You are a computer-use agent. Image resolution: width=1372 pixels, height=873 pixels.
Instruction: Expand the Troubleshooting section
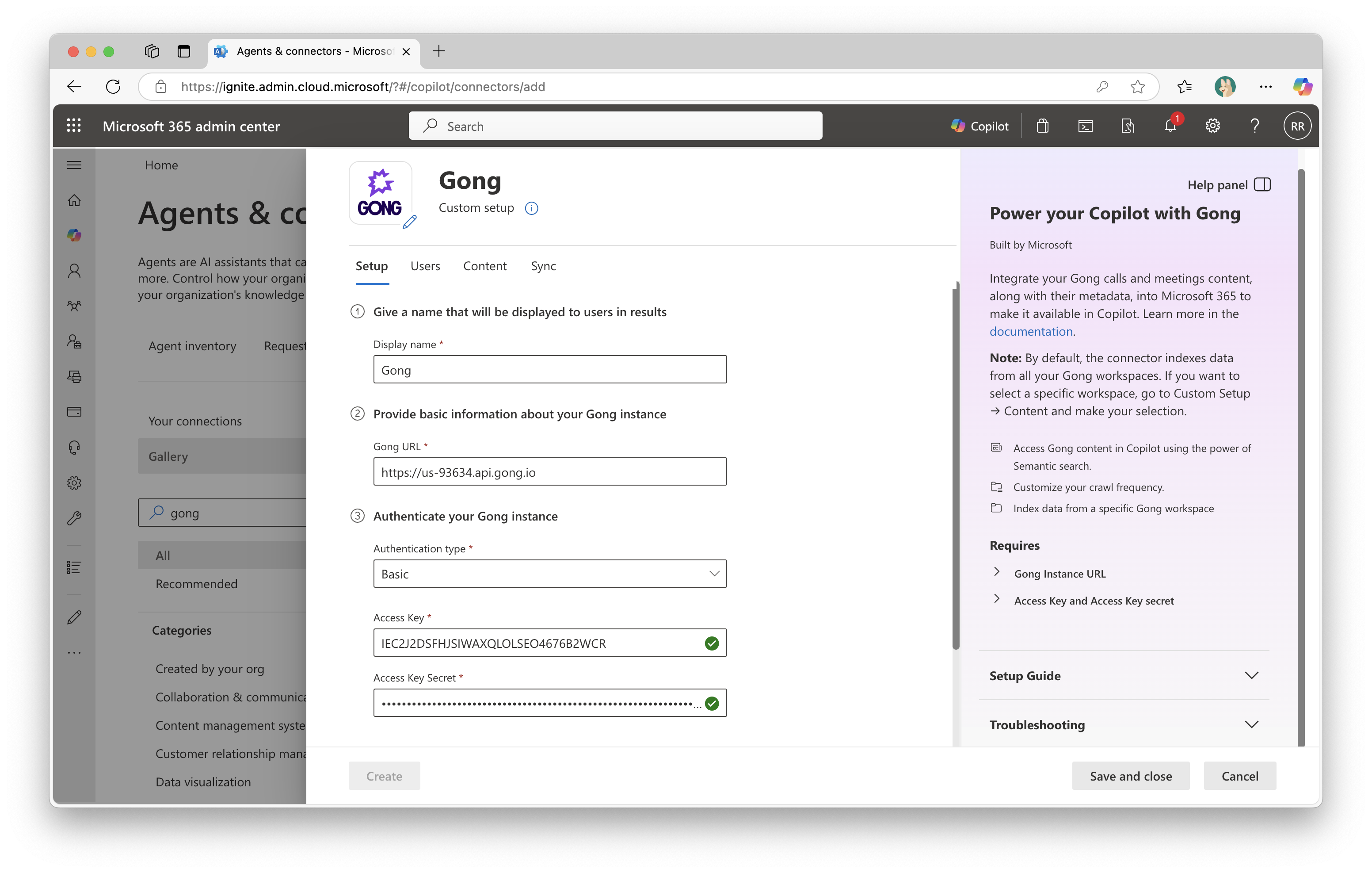[1124, 725]
